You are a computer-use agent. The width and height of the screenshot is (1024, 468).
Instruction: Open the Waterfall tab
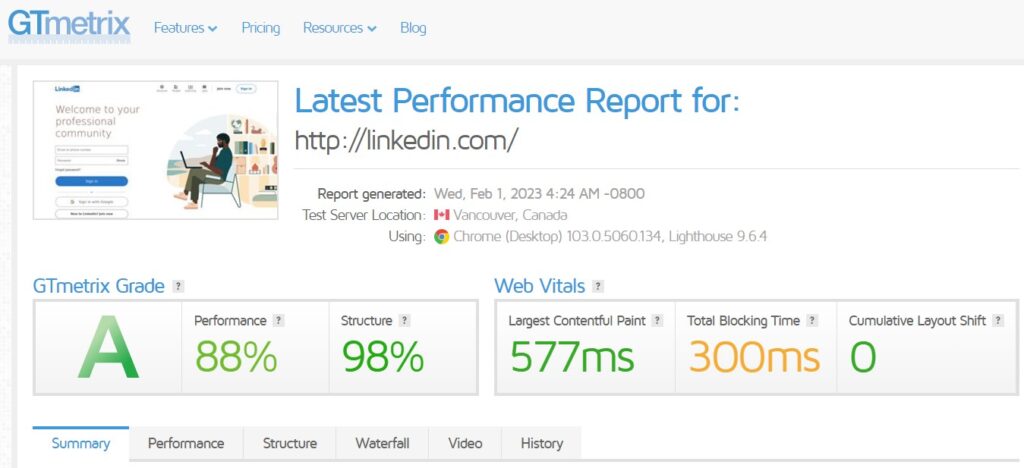point(381,443)
